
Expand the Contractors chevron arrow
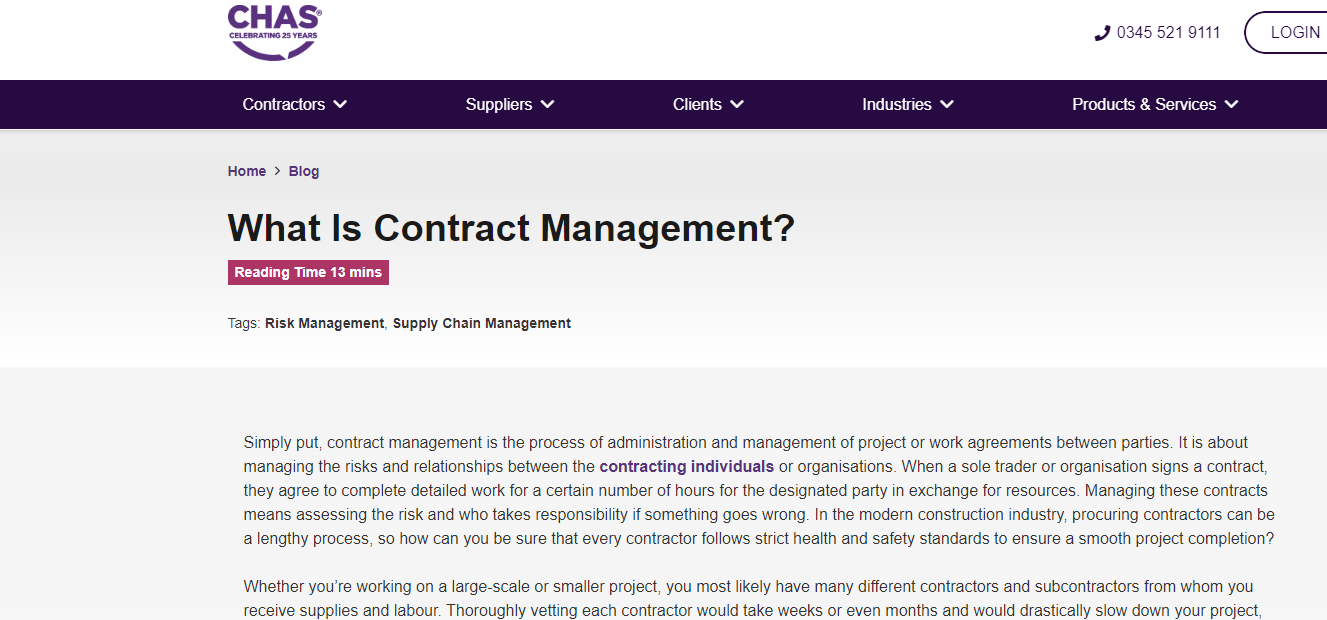point(340,104)
